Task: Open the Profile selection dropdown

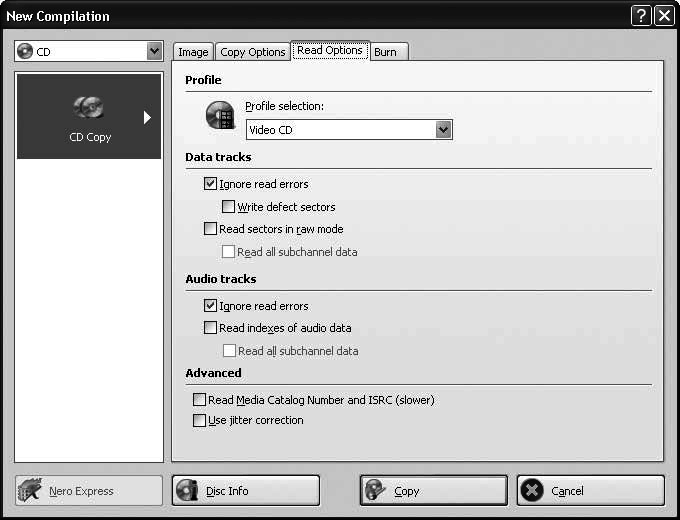Action: coord(444,130)
